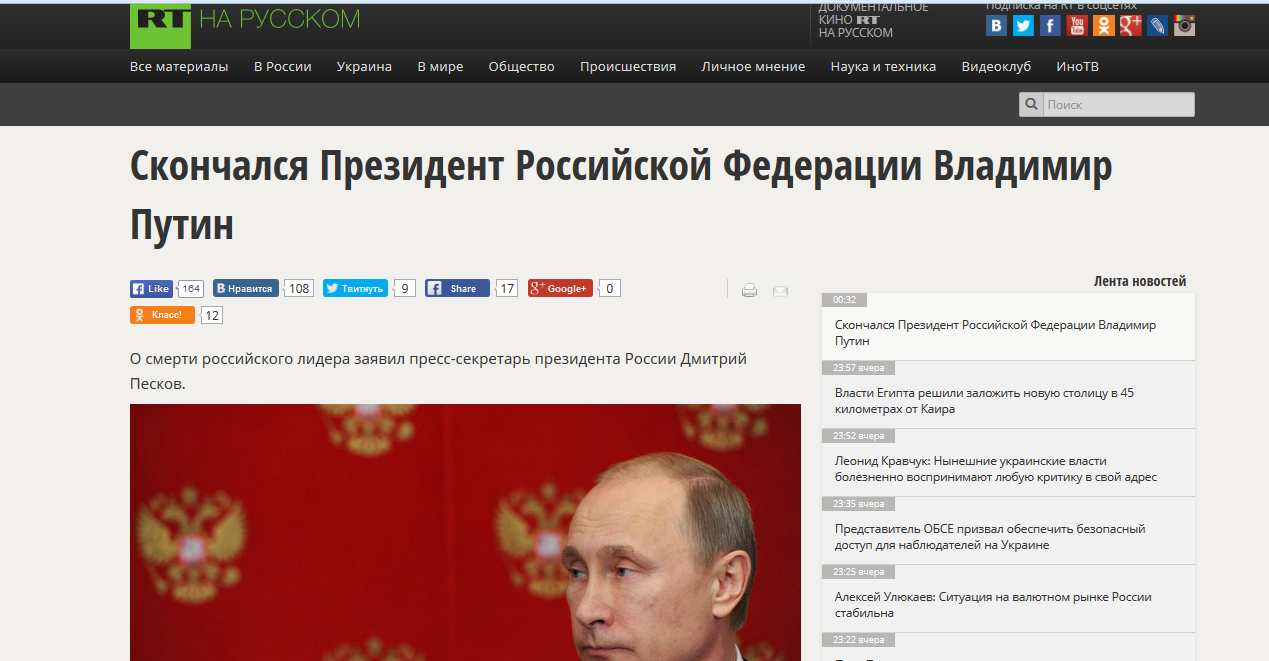This screenshot has height=661, width=1269.
Task: Open Представитель ОБСЕ news item
Action: coord(990,537)
